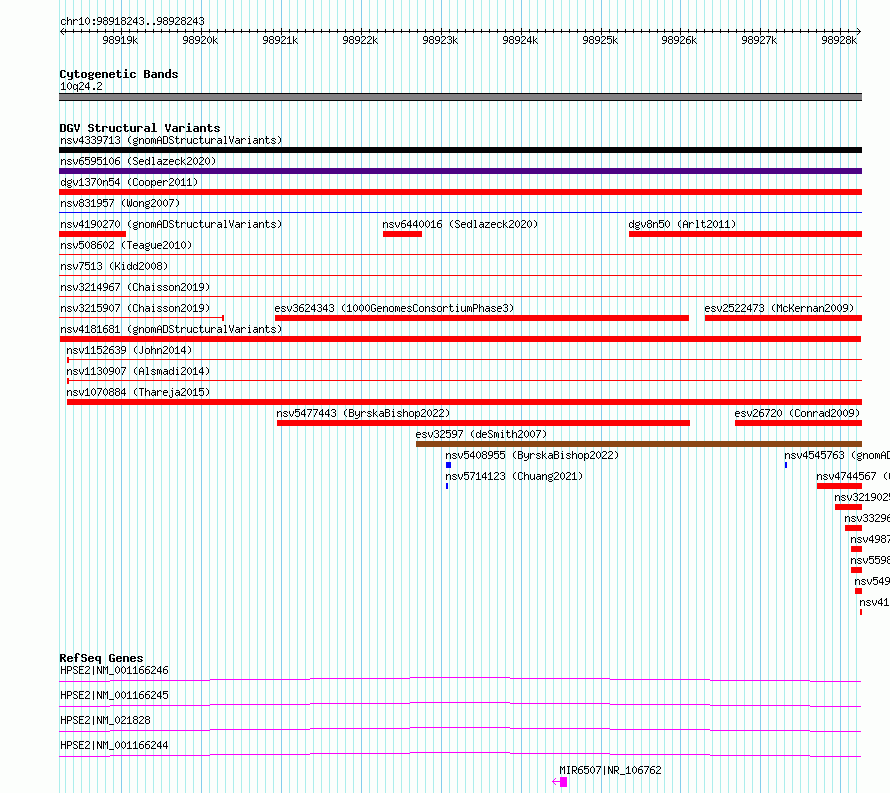Open the dgv1370n54 (Cooper2011) variant label

[x=129, y=182]
